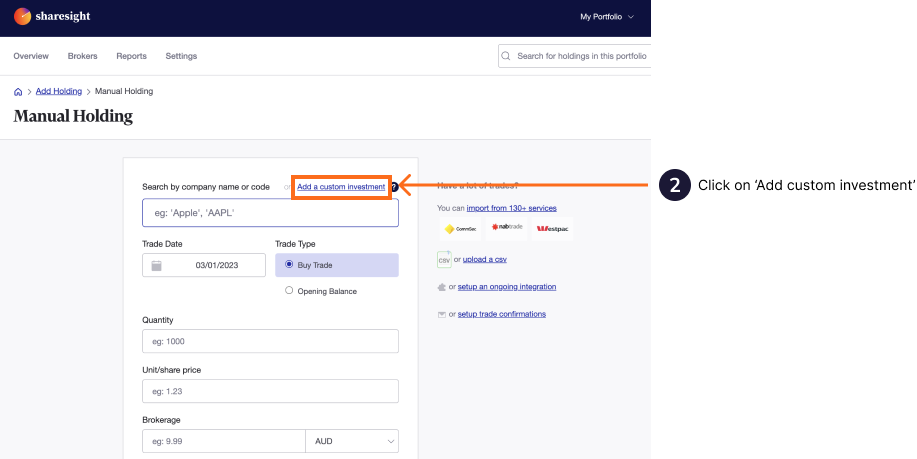Image resolution: width=917 pixels, height=459 pixels.
Task: Open the Add Holding breadcrumb link
Action: (58, 91)
